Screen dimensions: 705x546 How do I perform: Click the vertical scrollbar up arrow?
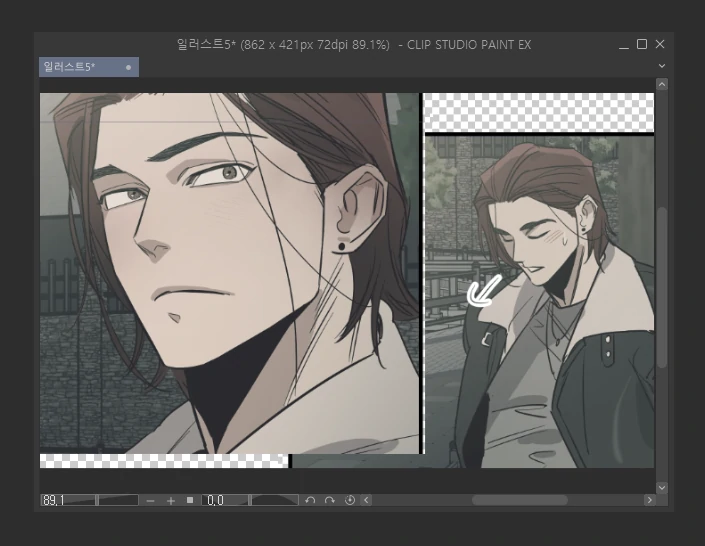pyautogui.click(x=662, y=84)
